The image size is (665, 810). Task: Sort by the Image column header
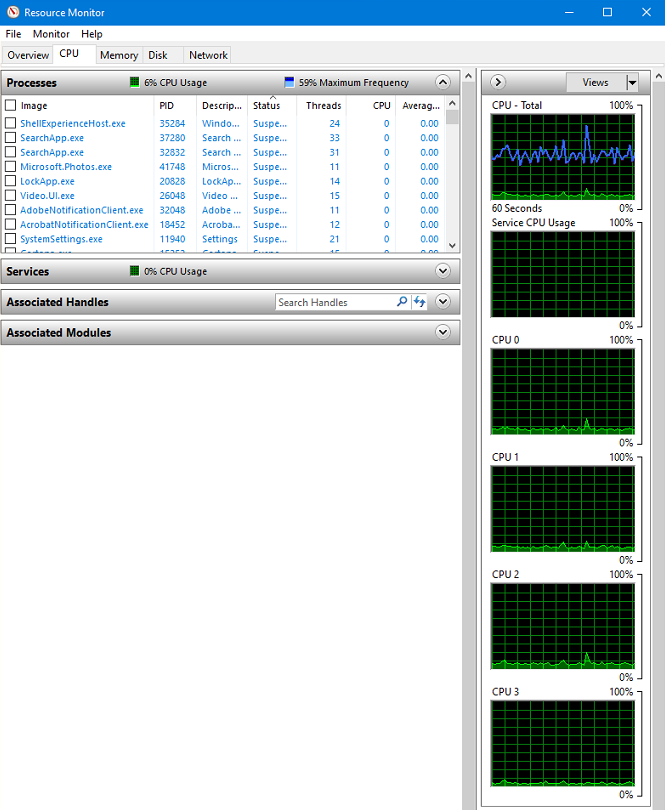point(78,105)
